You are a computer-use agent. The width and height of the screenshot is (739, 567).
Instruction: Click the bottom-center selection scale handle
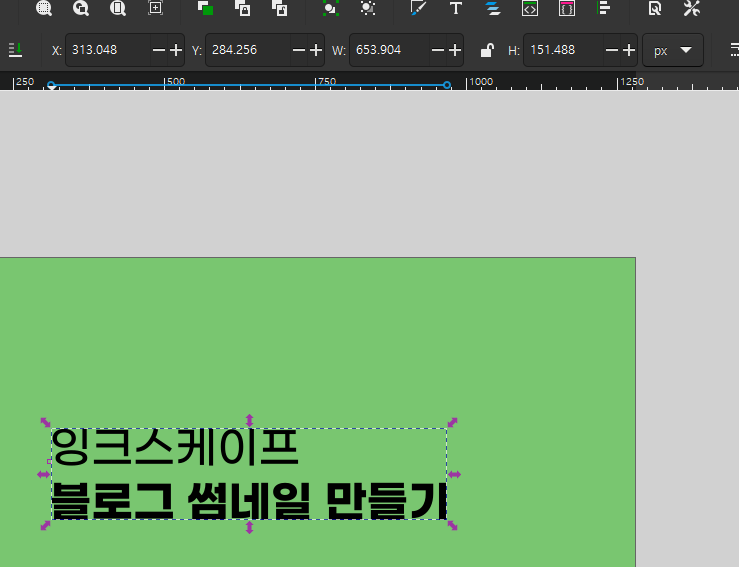249,527
